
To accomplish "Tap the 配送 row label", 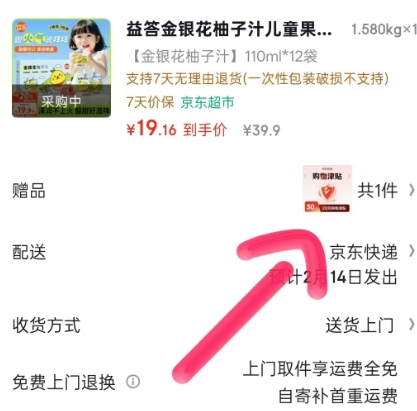I will 29,252.
